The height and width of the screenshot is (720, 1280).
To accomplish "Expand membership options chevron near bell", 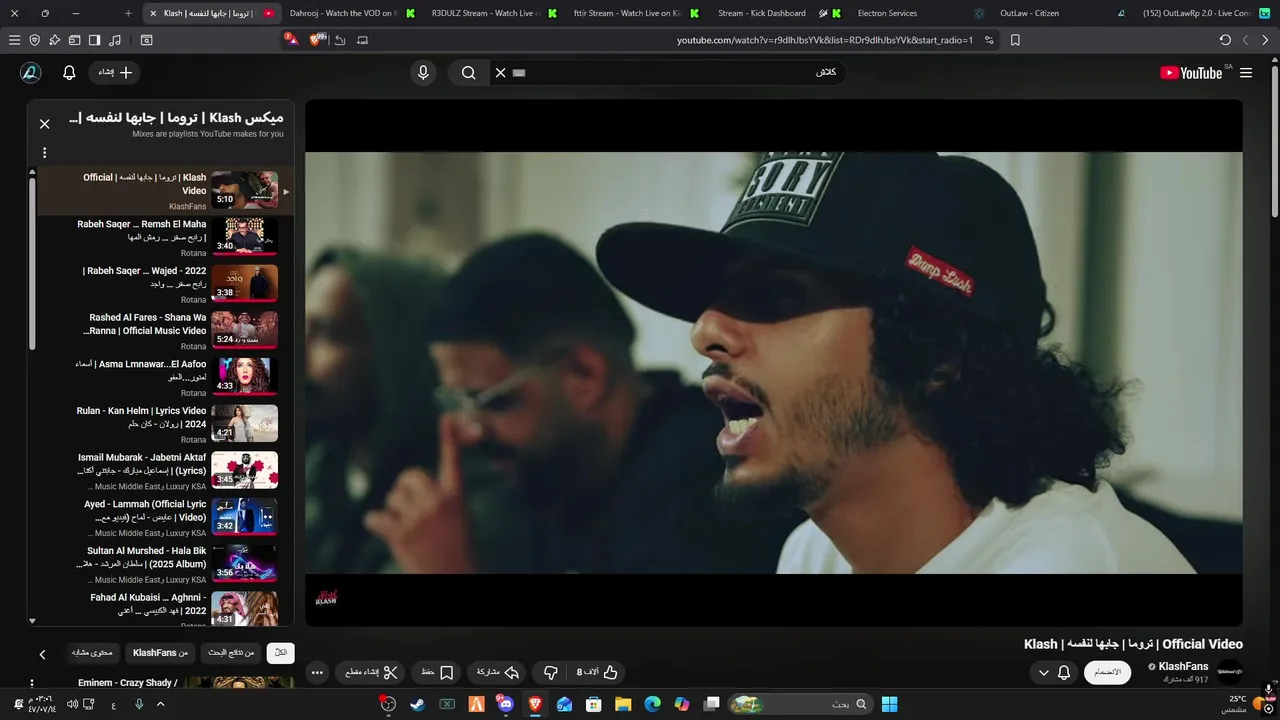I will [x=1044, y=673].
